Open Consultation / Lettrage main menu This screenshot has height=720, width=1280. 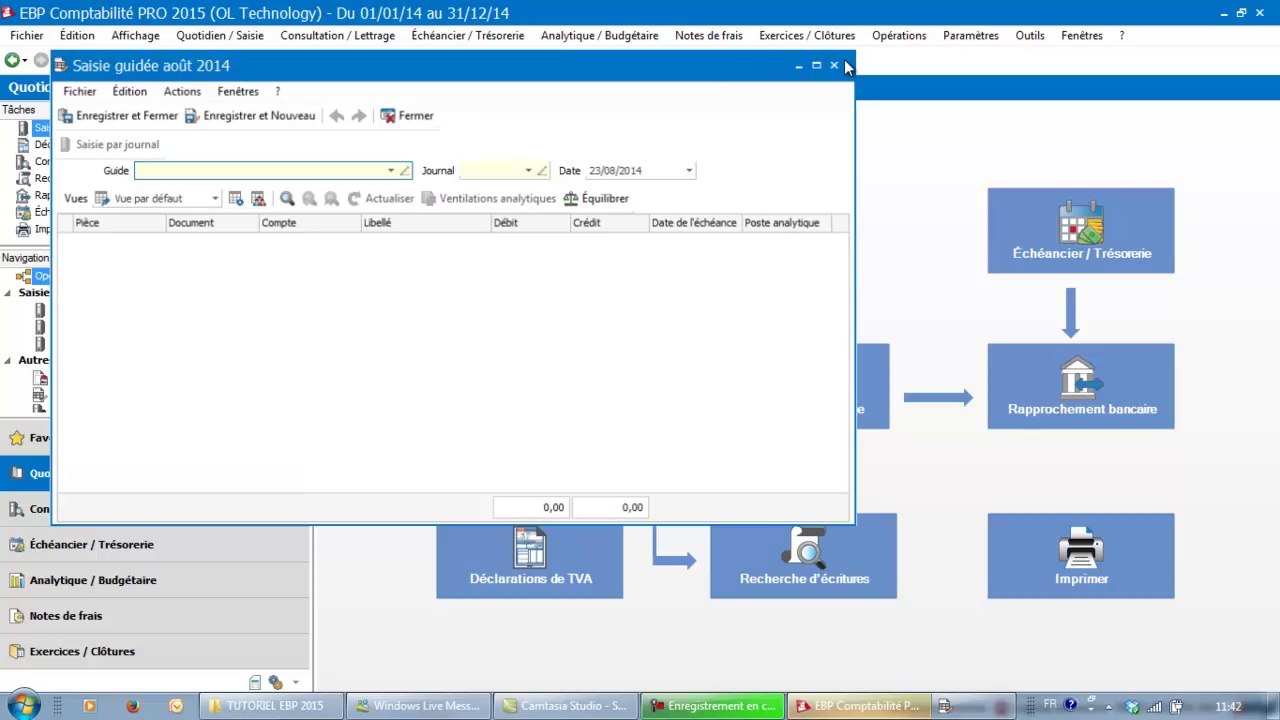(x=337, y=35)
